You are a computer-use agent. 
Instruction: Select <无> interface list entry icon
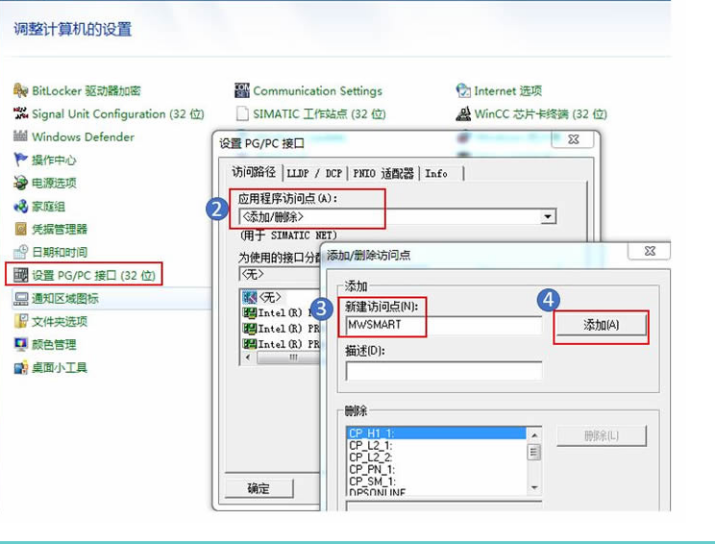pyautogui.click(x=249, y=298)
